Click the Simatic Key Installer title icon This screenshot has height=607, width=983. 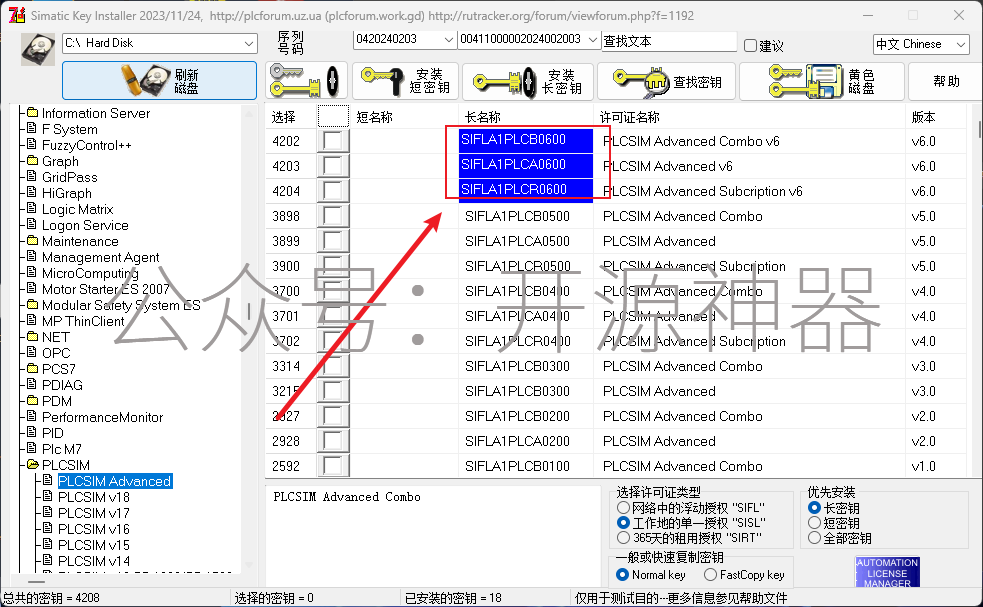click(x=17, y=15)
